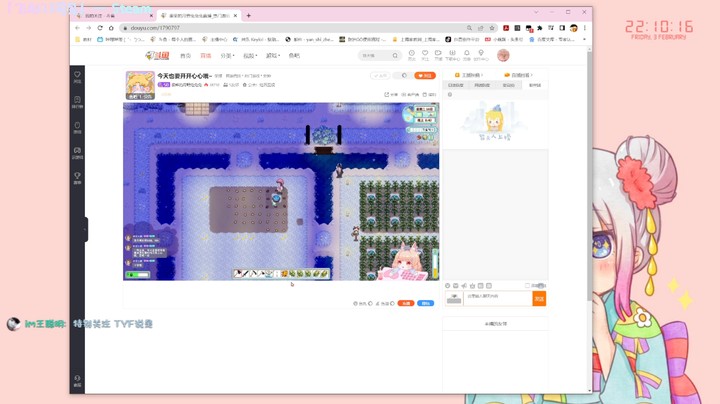Open the first item in Douyu navigation
This screenshot has width=720, height=404.
pyautogui.click(x=185, y=56)
